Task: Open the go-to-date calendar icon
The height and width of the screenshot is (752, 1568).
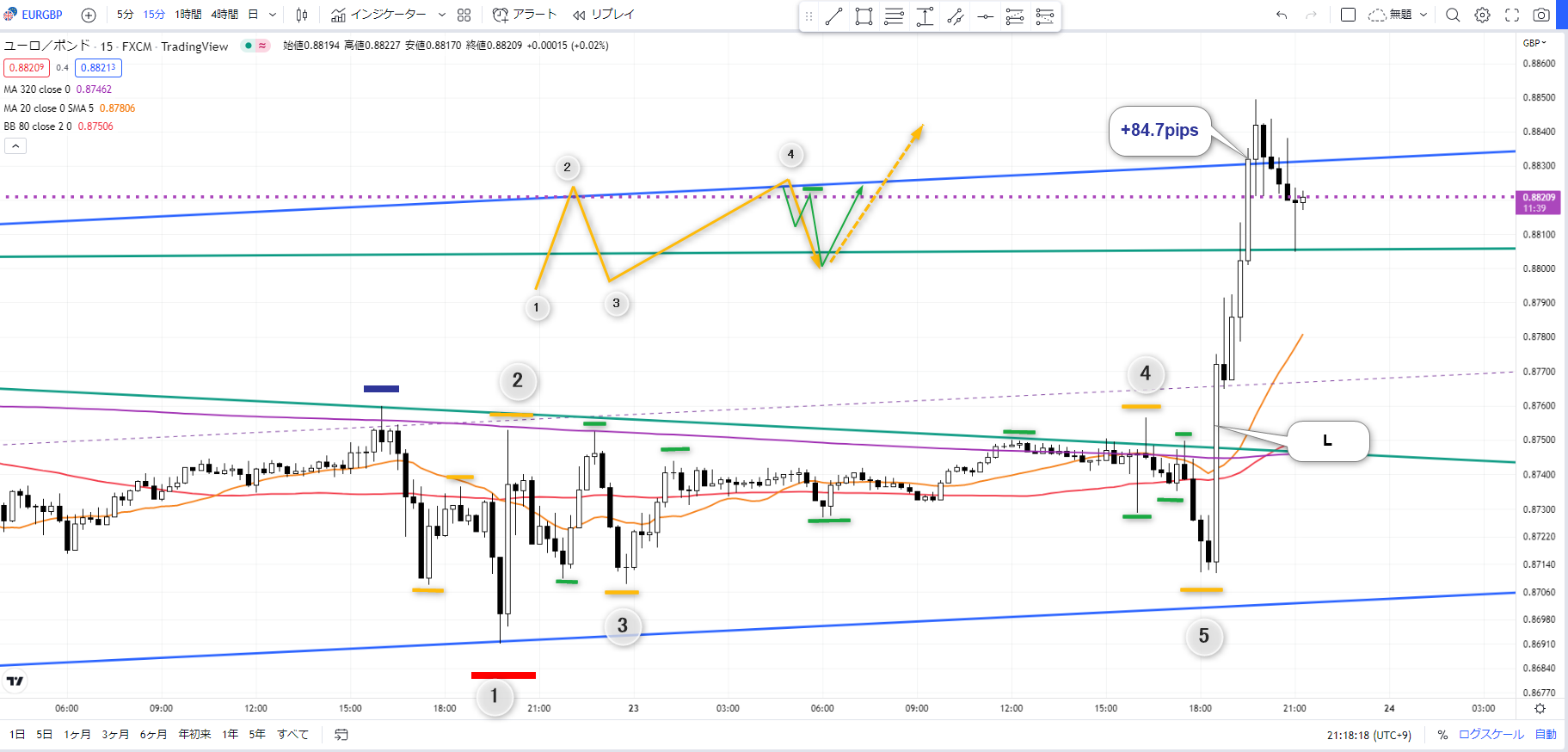Action: click(341, 735)
